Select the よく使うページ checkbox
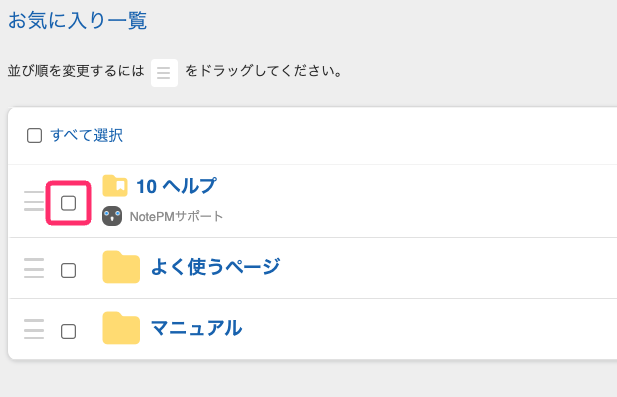The image size is (617, 397). point(68,271)
